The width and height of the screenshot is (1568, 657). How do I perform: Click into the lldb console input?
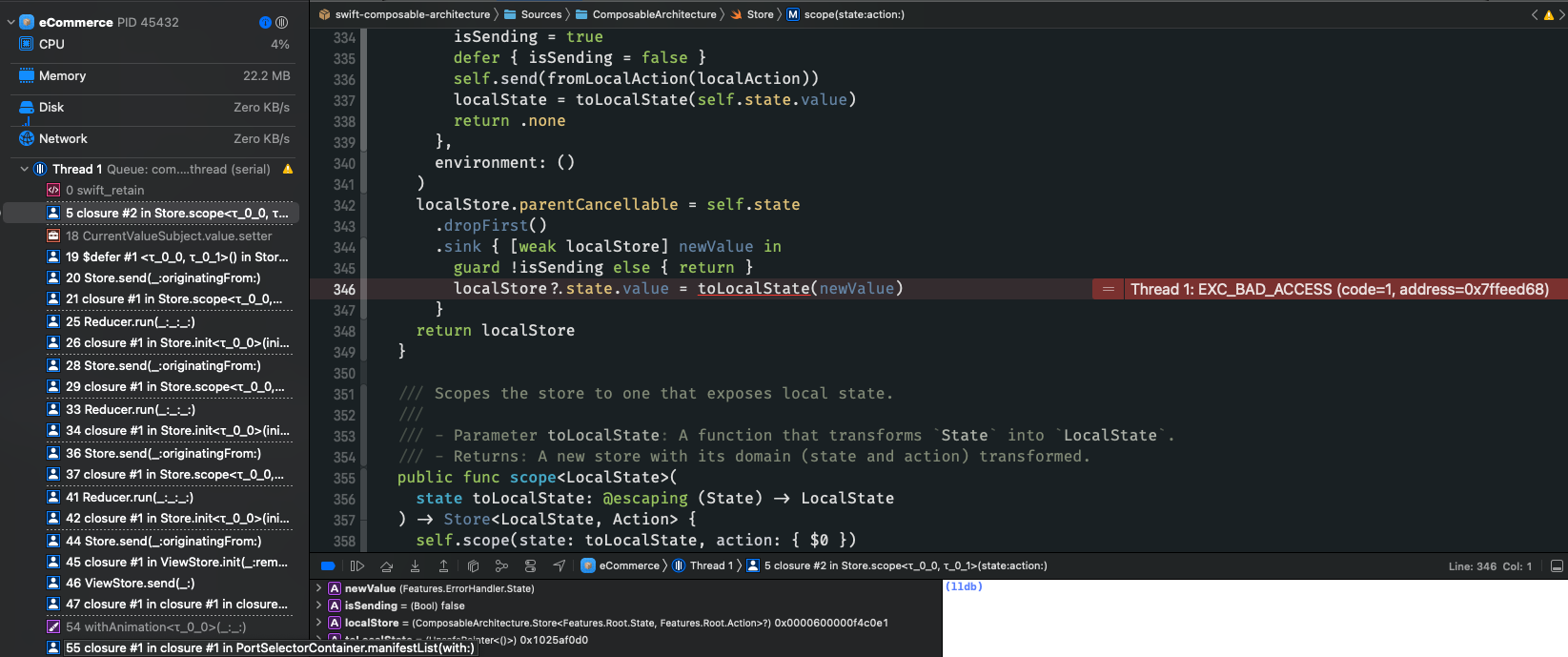coord(1254,620)
